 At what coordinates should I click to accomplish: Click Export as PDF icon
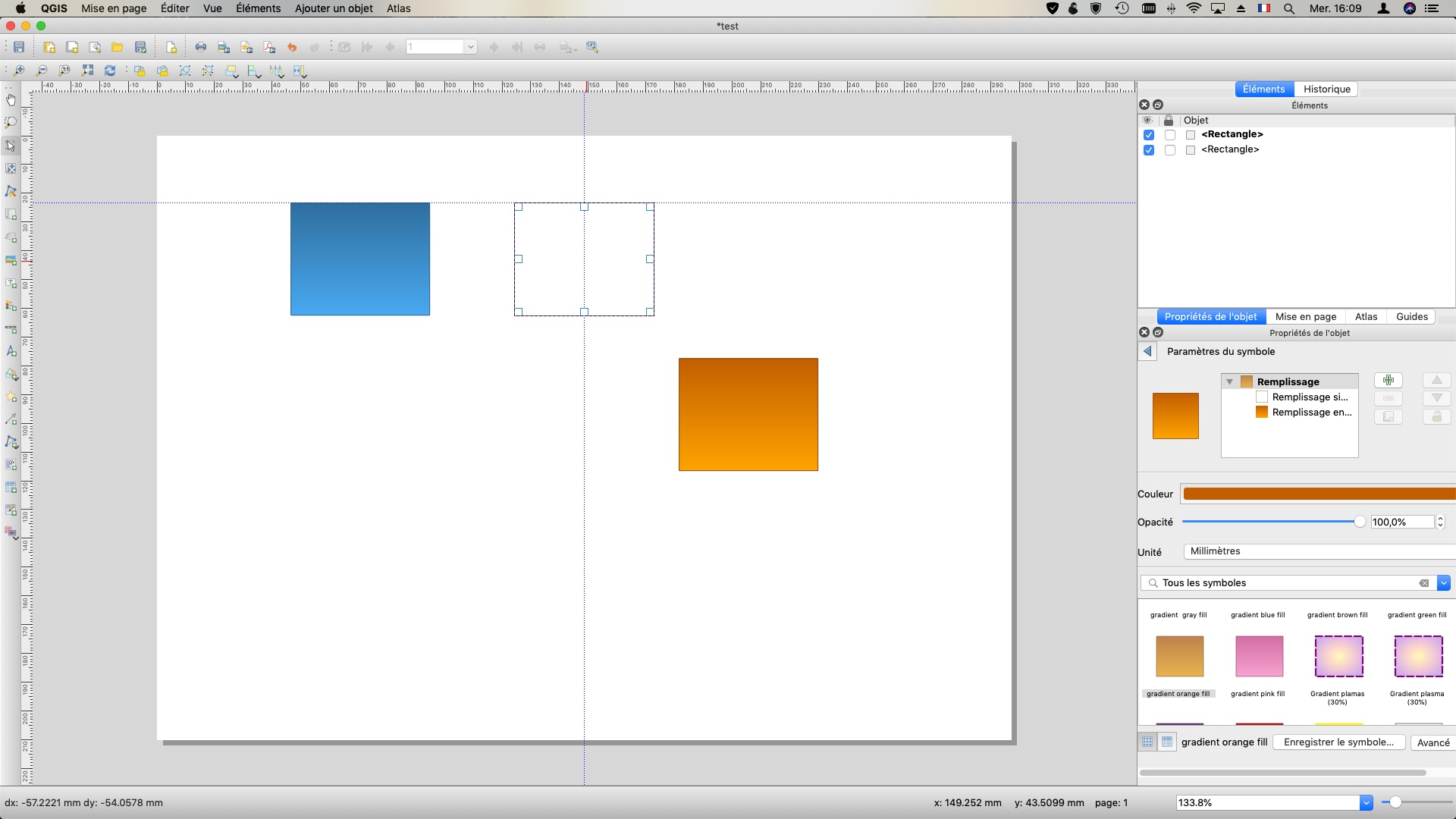(269, 47)
